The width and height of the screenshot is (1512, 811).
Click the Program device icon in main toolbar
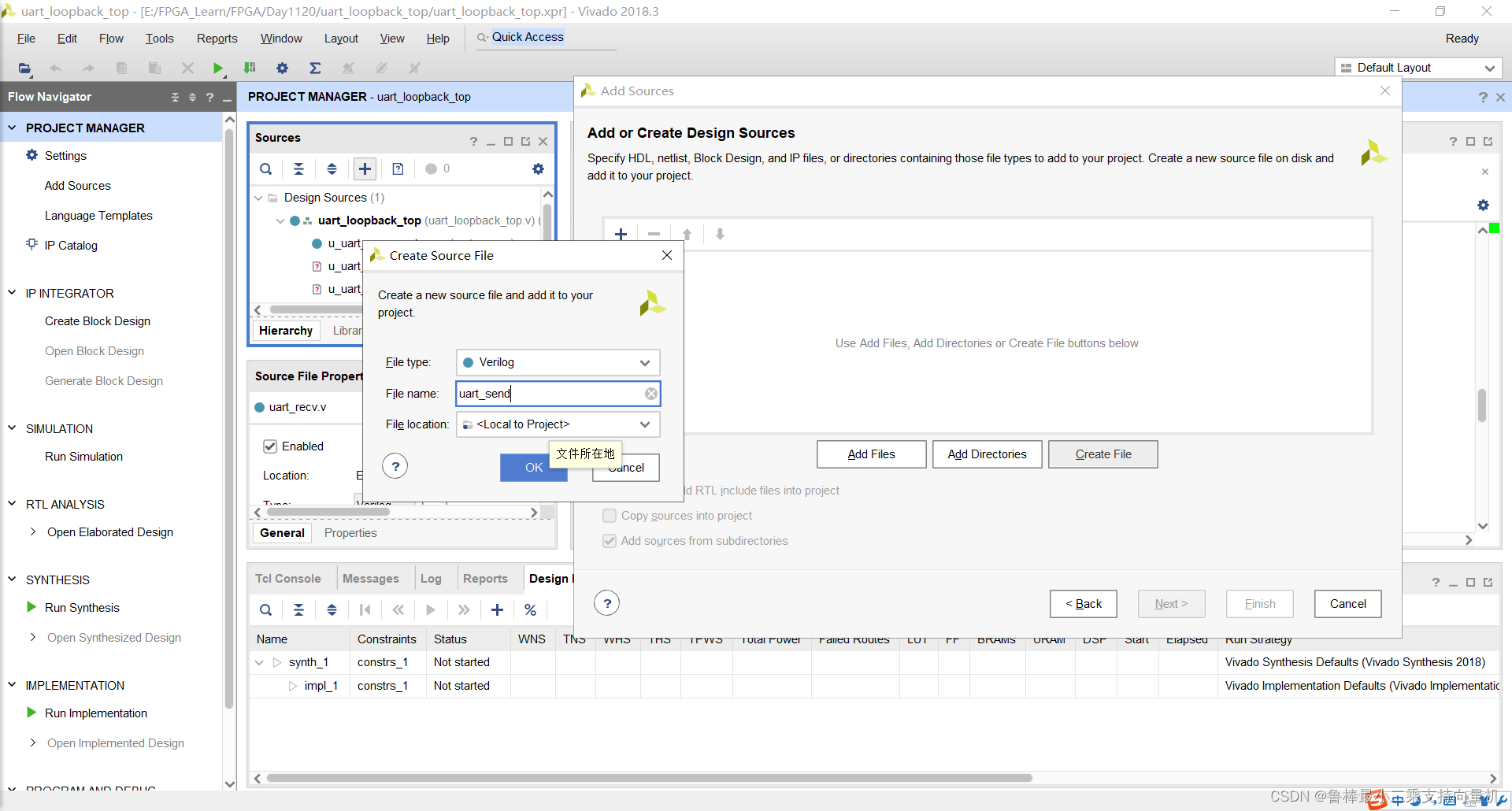pyautogui.click(x=250, y=69)
